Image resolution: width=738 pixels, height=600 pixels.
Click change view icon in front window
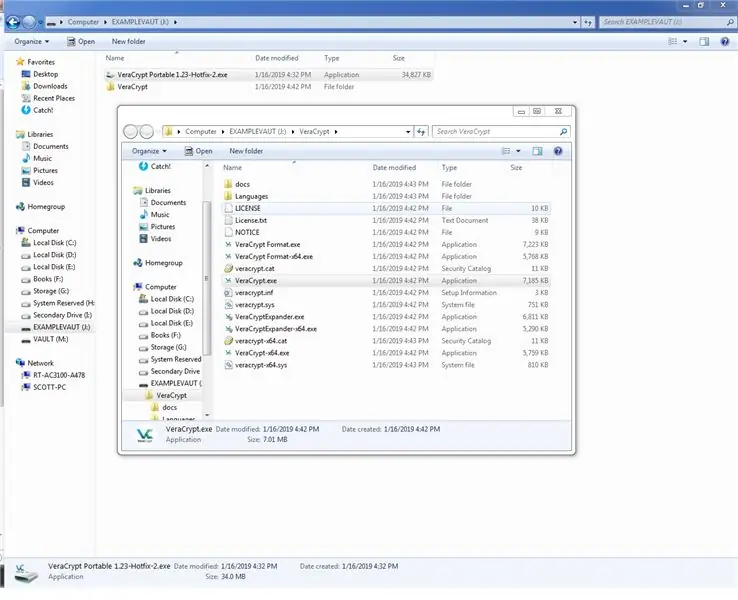[x=506, y=151]
